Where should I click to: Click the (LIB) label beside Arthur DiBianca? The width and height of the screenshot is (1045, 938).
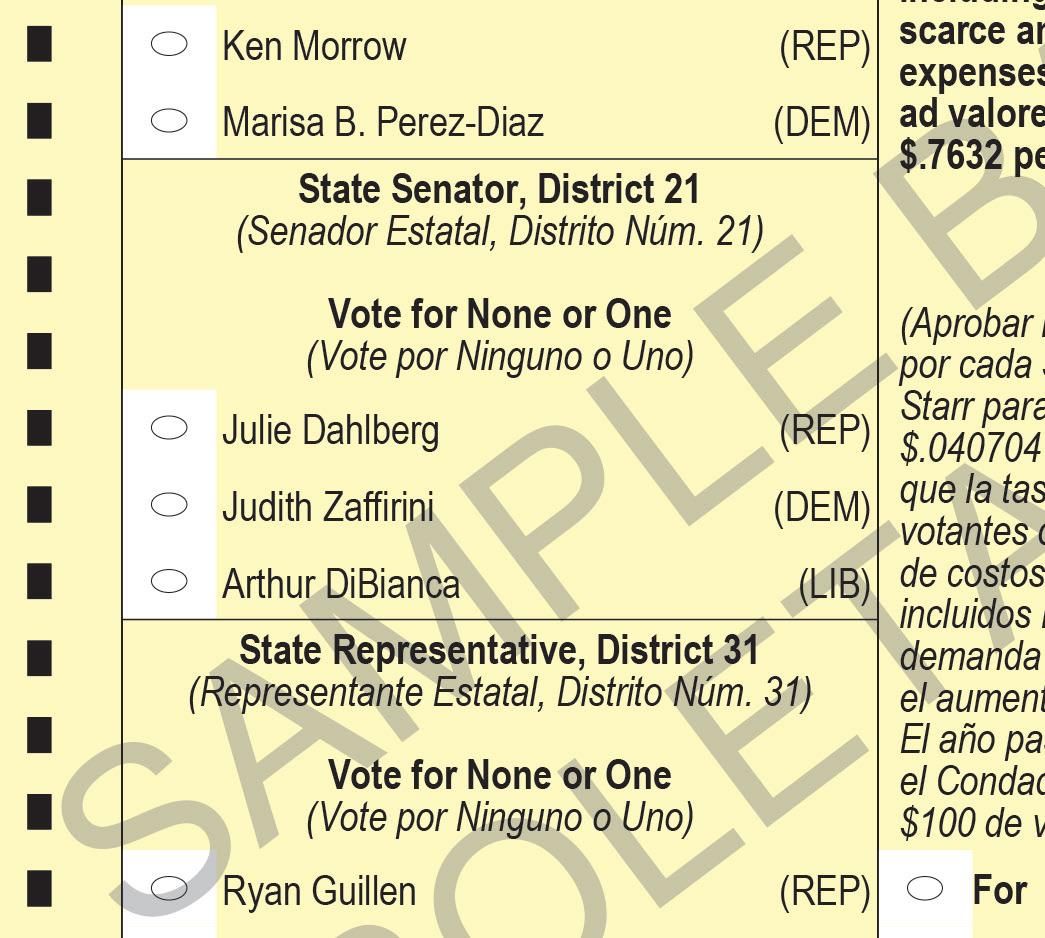point(833,584)
